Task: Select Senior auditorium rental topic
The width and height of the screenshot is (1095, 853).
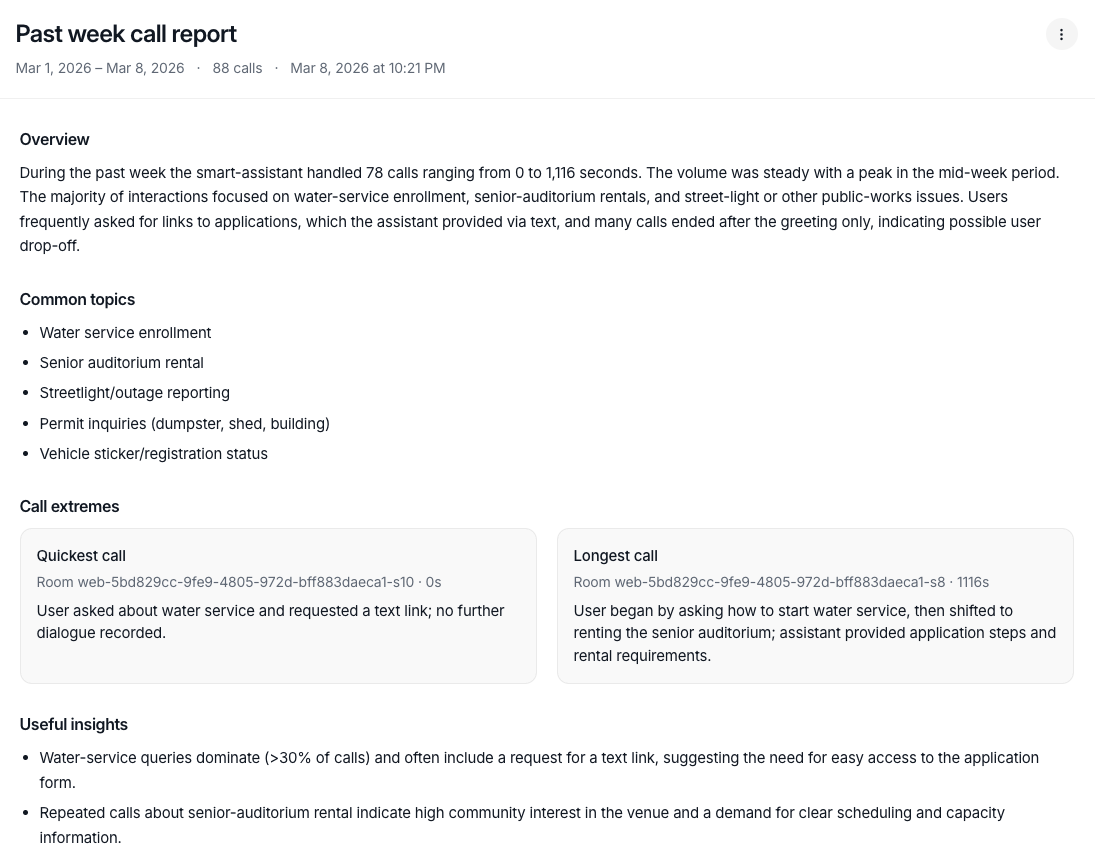Action: (x=121, y=363)
